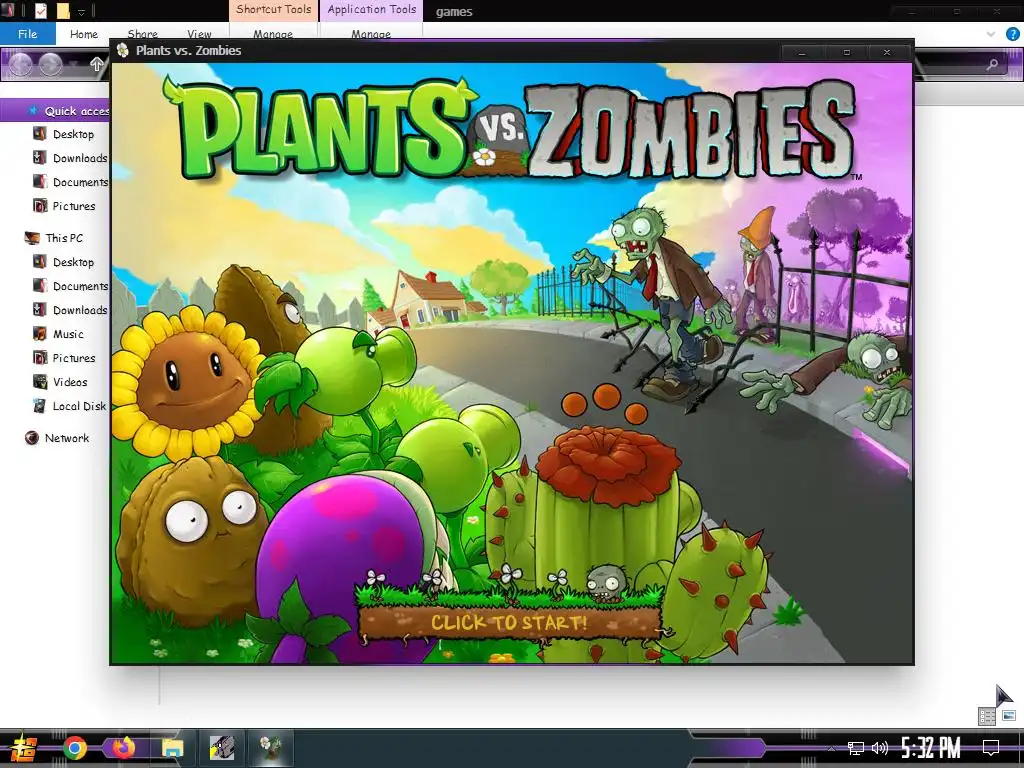Open the Music folder in sidebar

(x=58, y=334)
